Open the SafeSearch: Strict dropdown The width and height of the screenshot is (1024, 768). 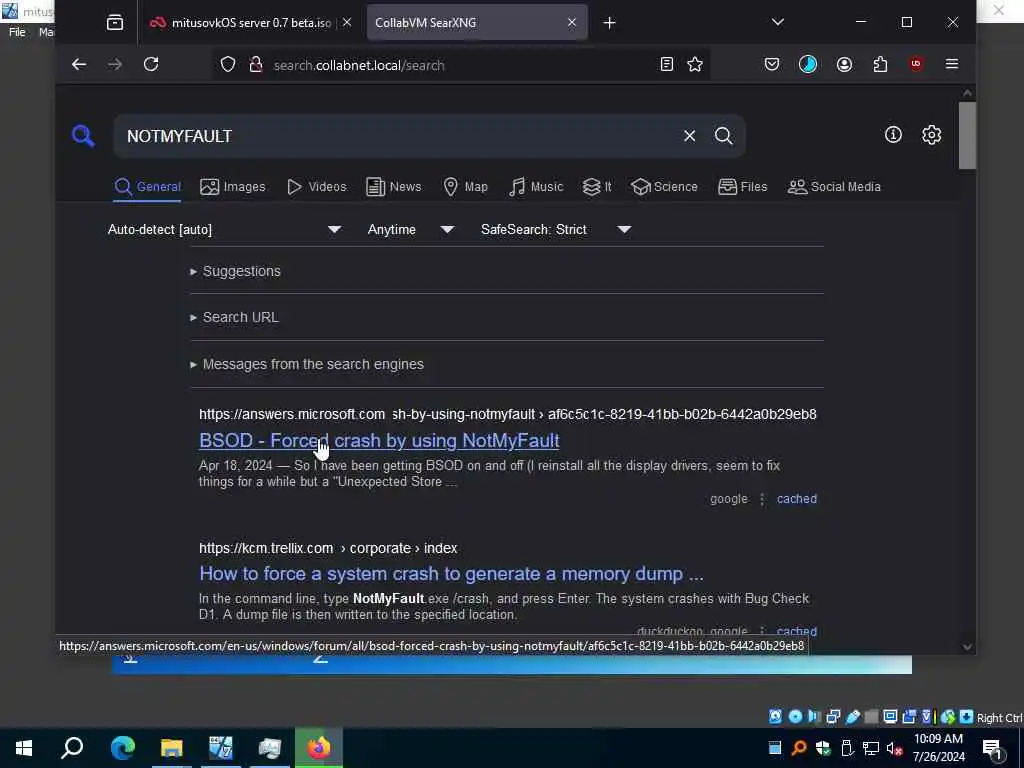tap(556, 229)
